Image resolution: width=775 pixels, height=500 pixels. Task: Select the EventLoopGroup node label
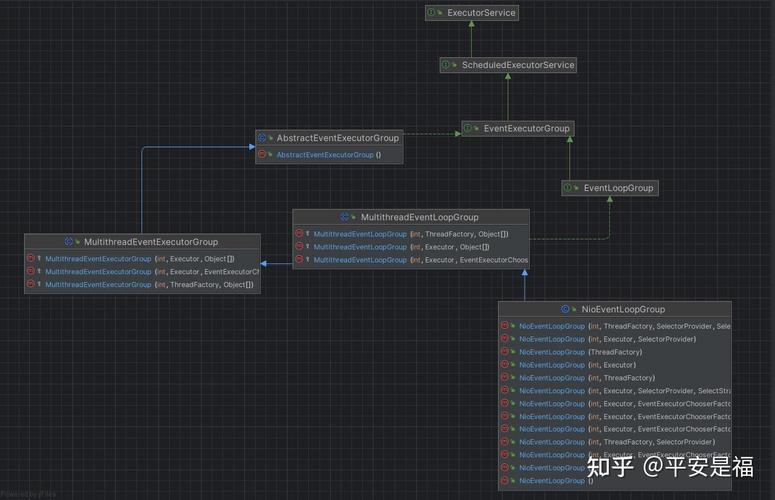618,188
